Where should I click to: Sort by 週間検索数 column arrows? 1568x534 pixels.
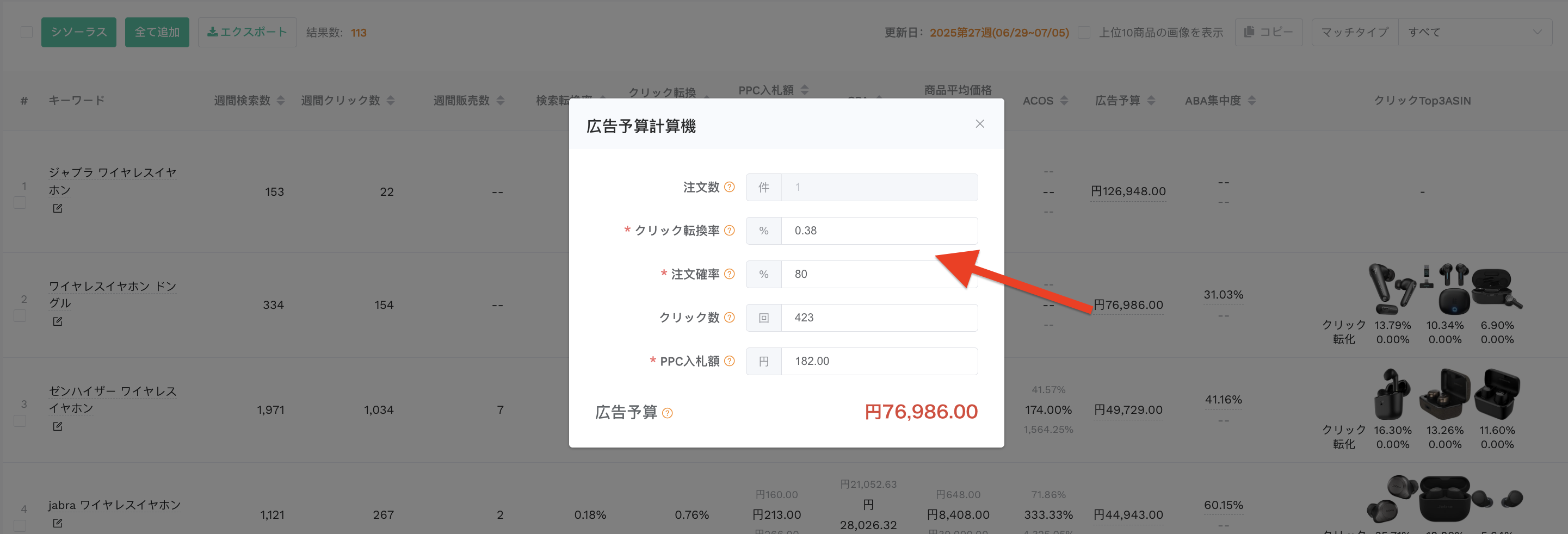click(x=281, y=101)
